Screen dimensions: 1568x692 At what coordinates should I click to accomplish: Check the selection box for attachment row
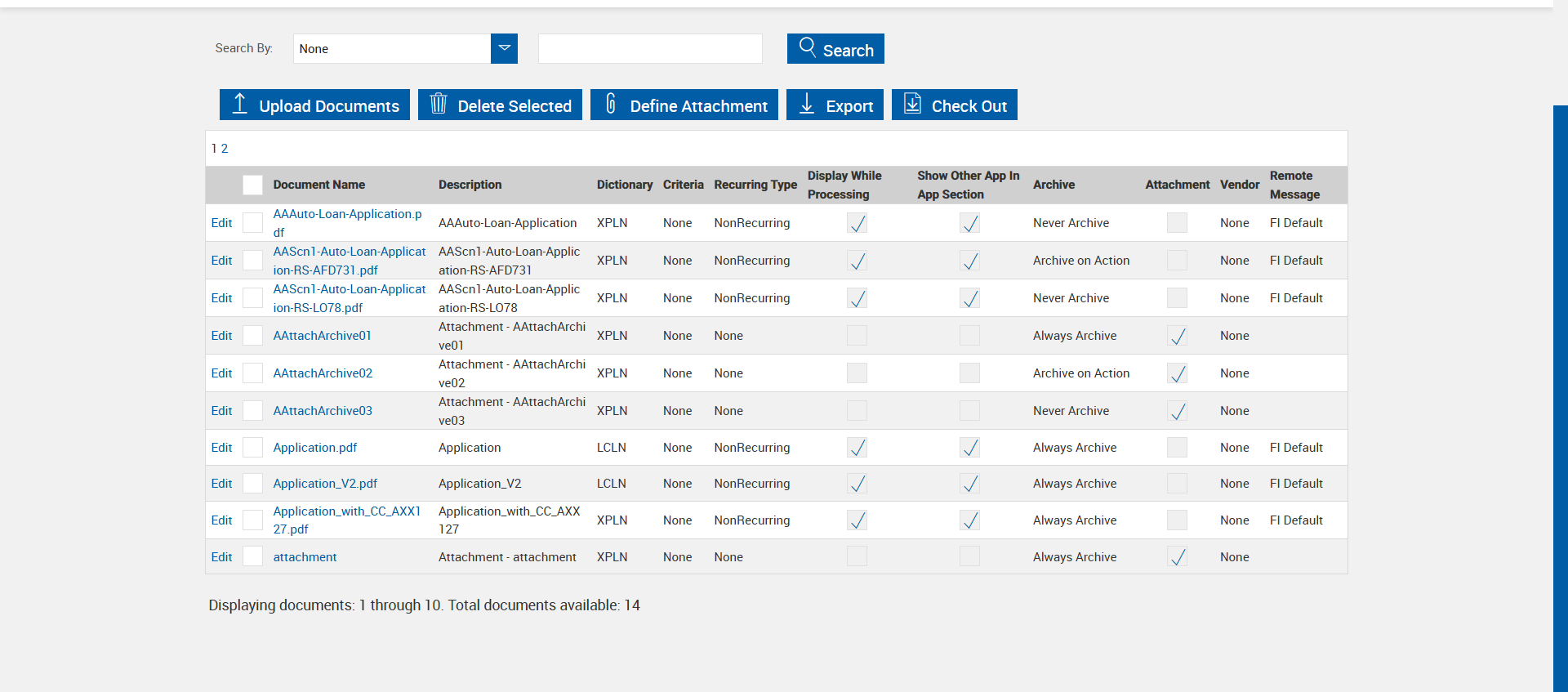pos(252,557)
